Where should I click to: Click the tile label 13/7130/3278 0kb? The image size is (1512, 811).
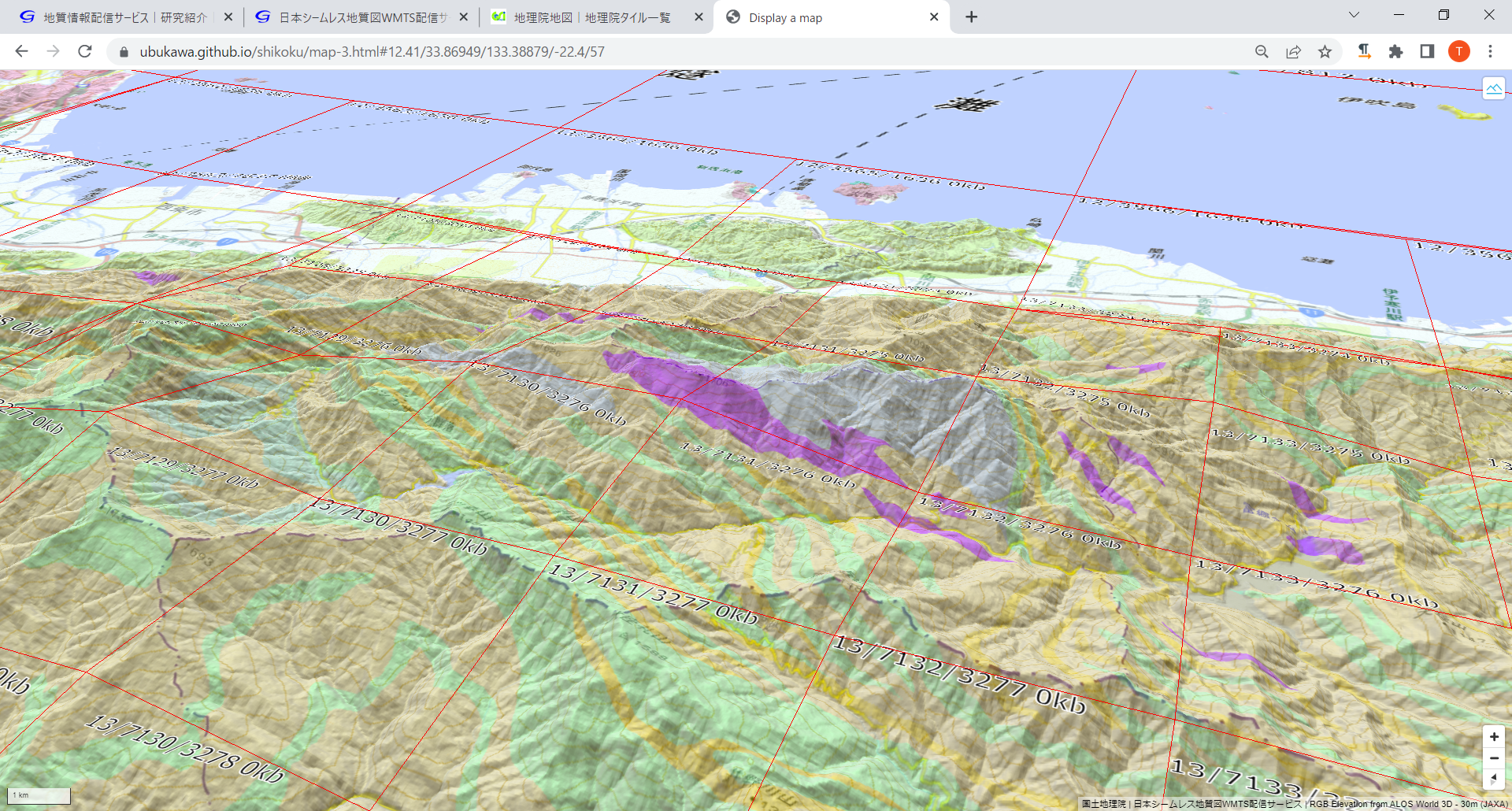coord(186,748)
